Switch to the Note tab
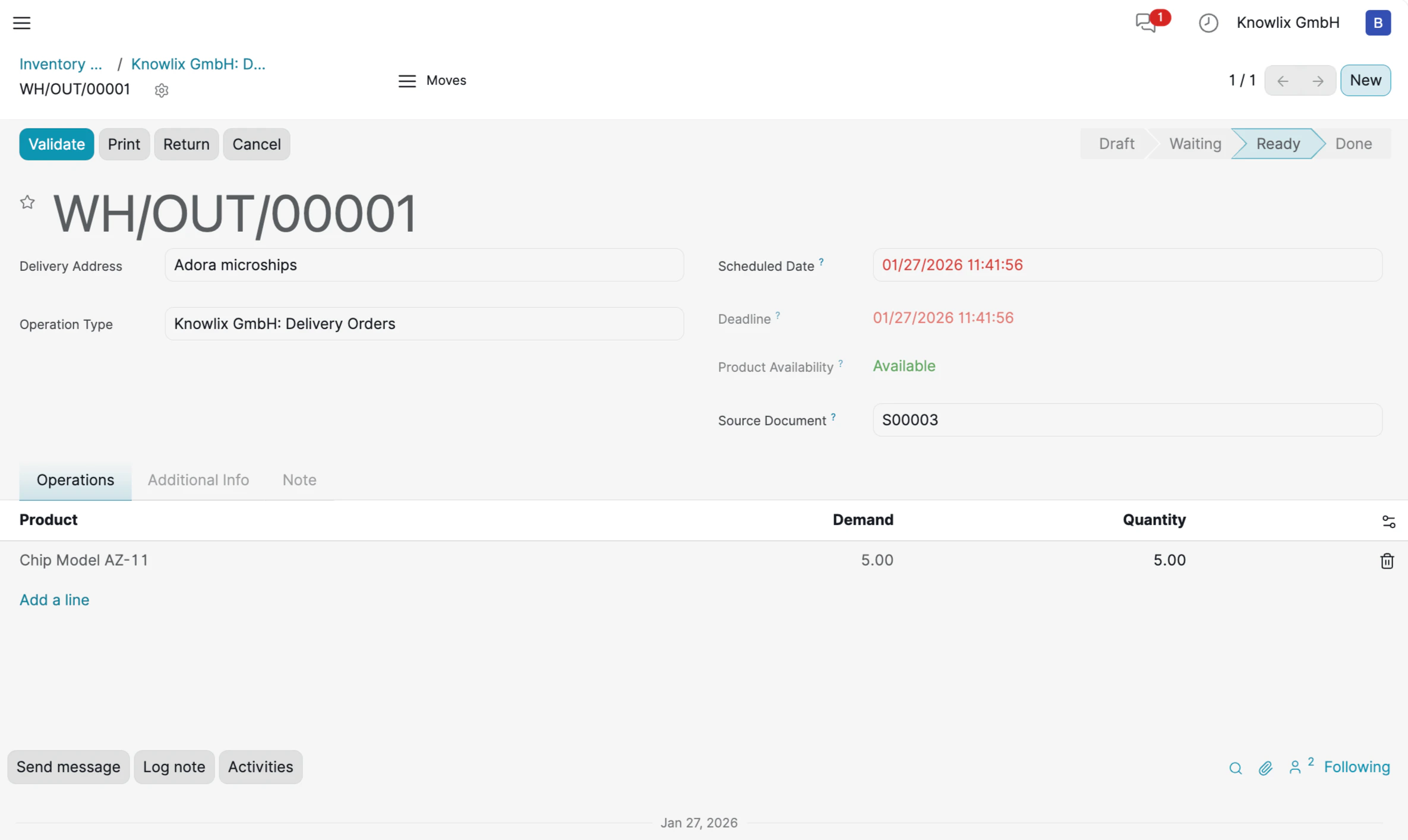The image size is (1408, 840). point(299,480)
